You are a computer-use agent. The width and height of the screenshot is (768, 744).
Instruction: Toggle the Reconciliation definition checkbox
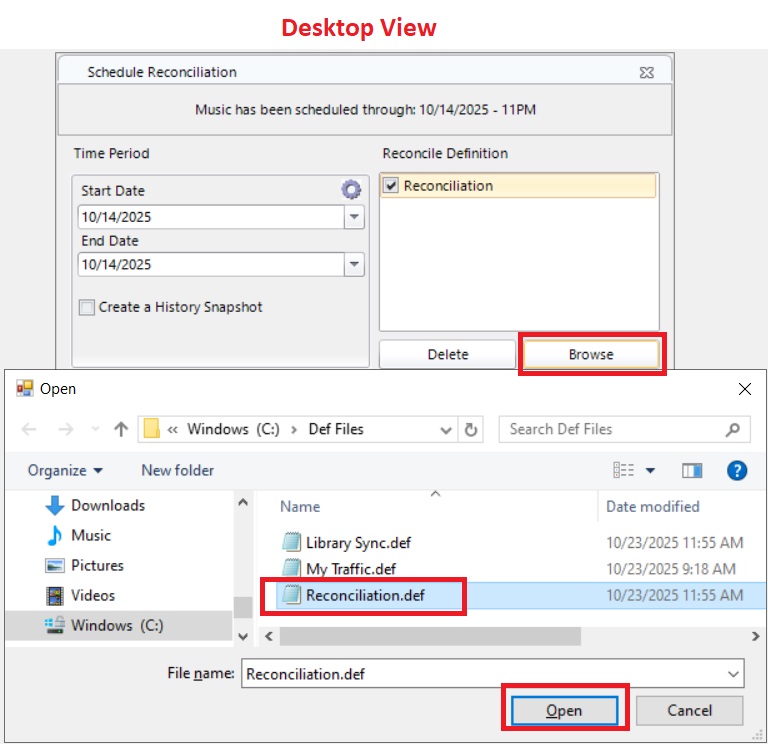click(x=390, y=186)
